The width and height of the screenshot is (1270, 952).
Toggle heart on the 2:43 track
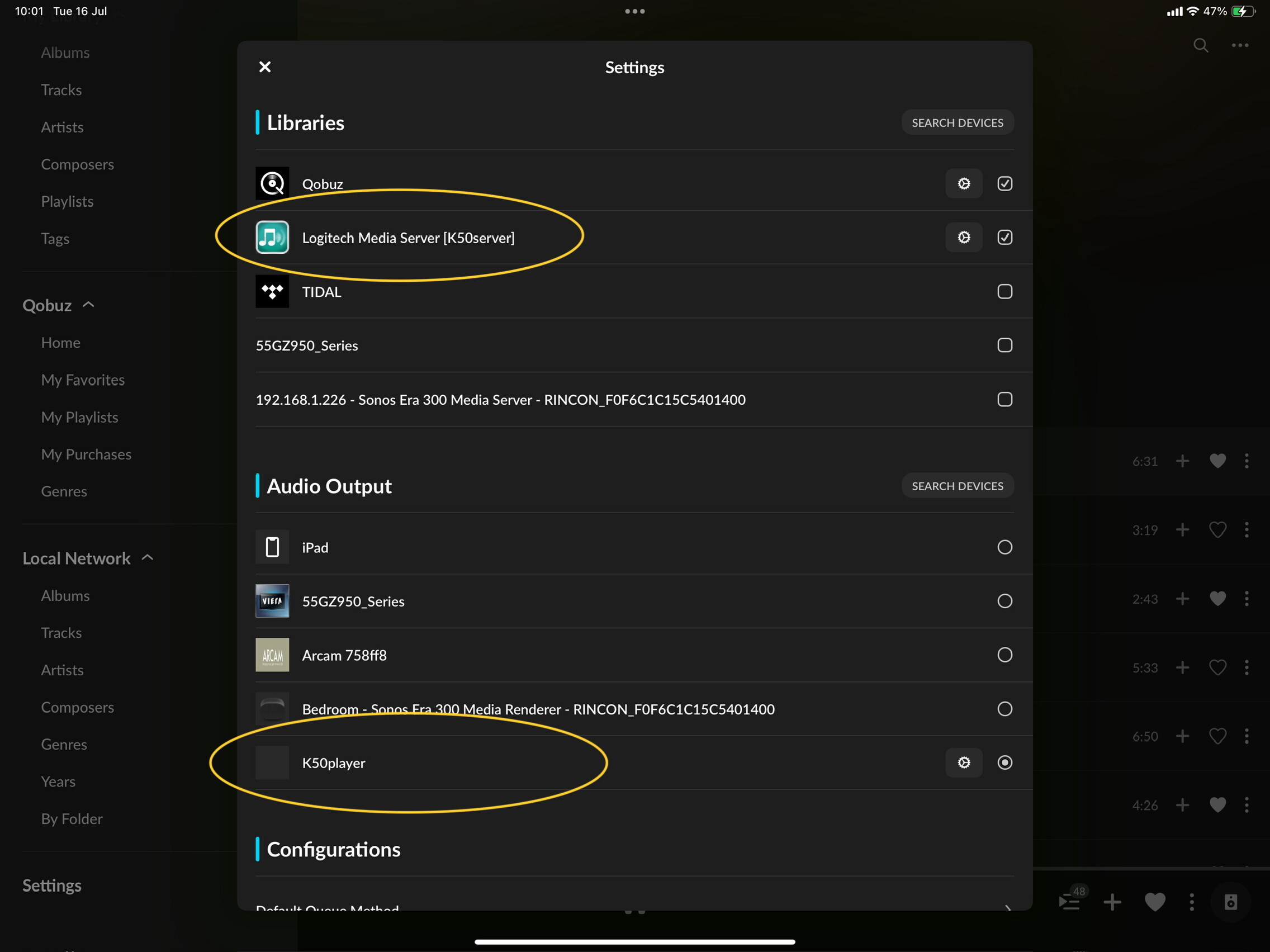1218,599
